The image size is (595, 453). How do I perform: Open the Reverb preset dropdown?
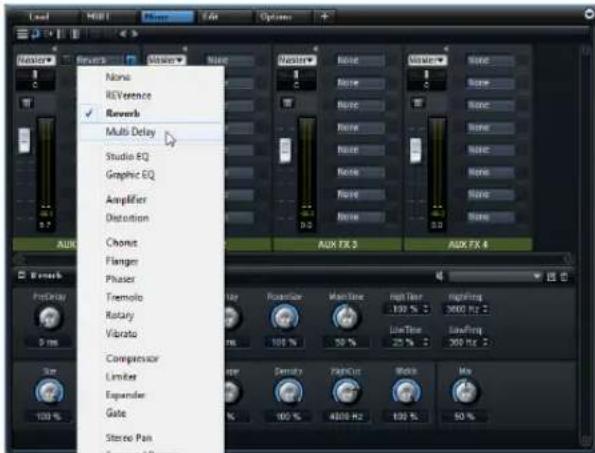(495, 276)
